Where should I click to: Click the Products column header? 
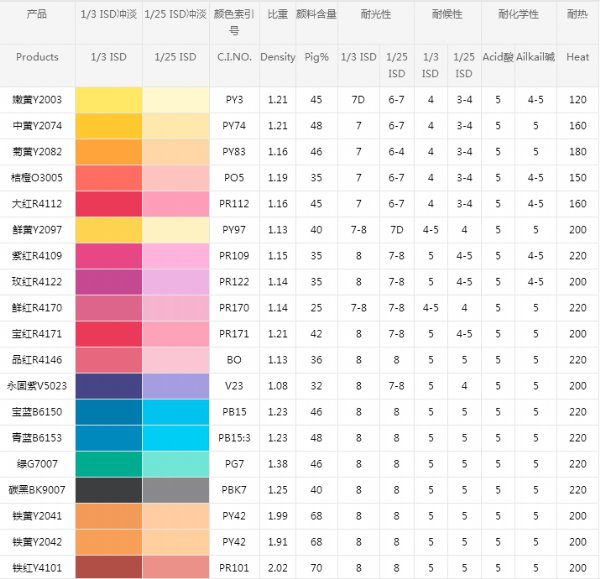pos(38,58)
